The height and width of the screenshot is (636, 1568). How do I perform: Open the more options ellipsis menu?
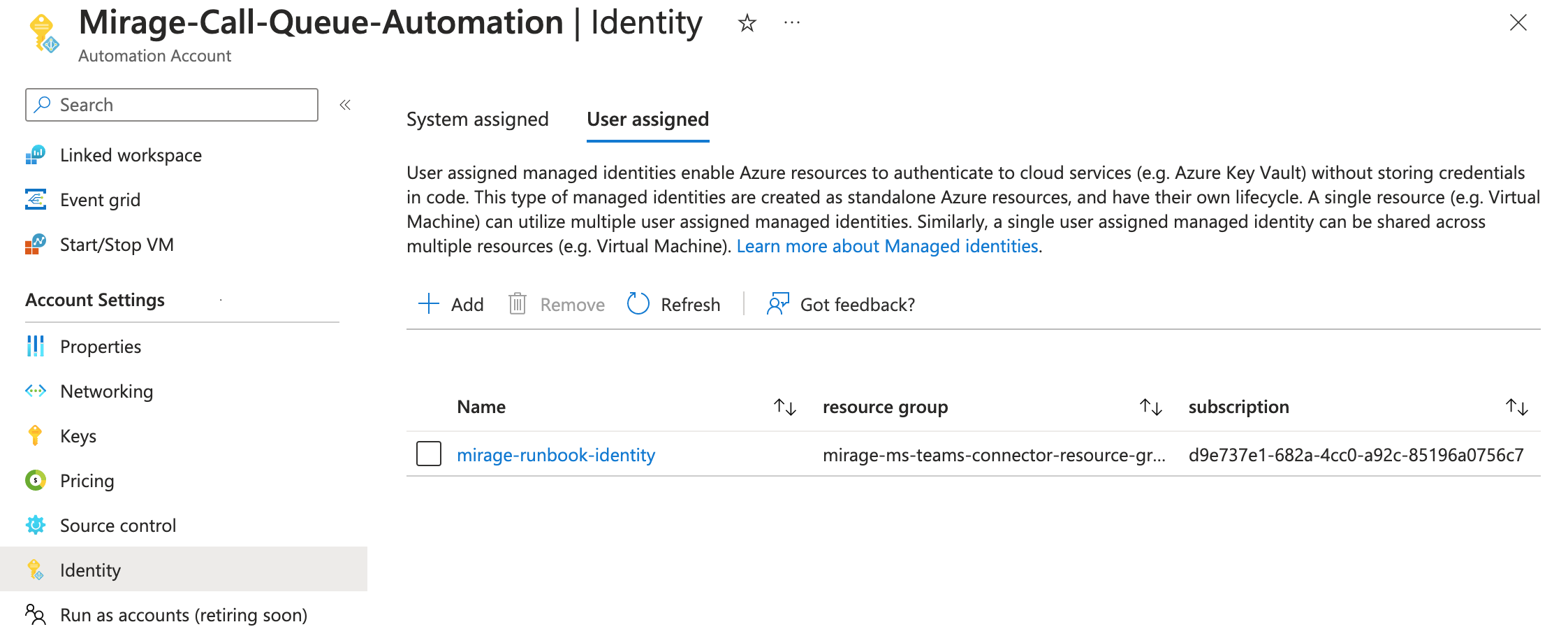click(791, 22)
